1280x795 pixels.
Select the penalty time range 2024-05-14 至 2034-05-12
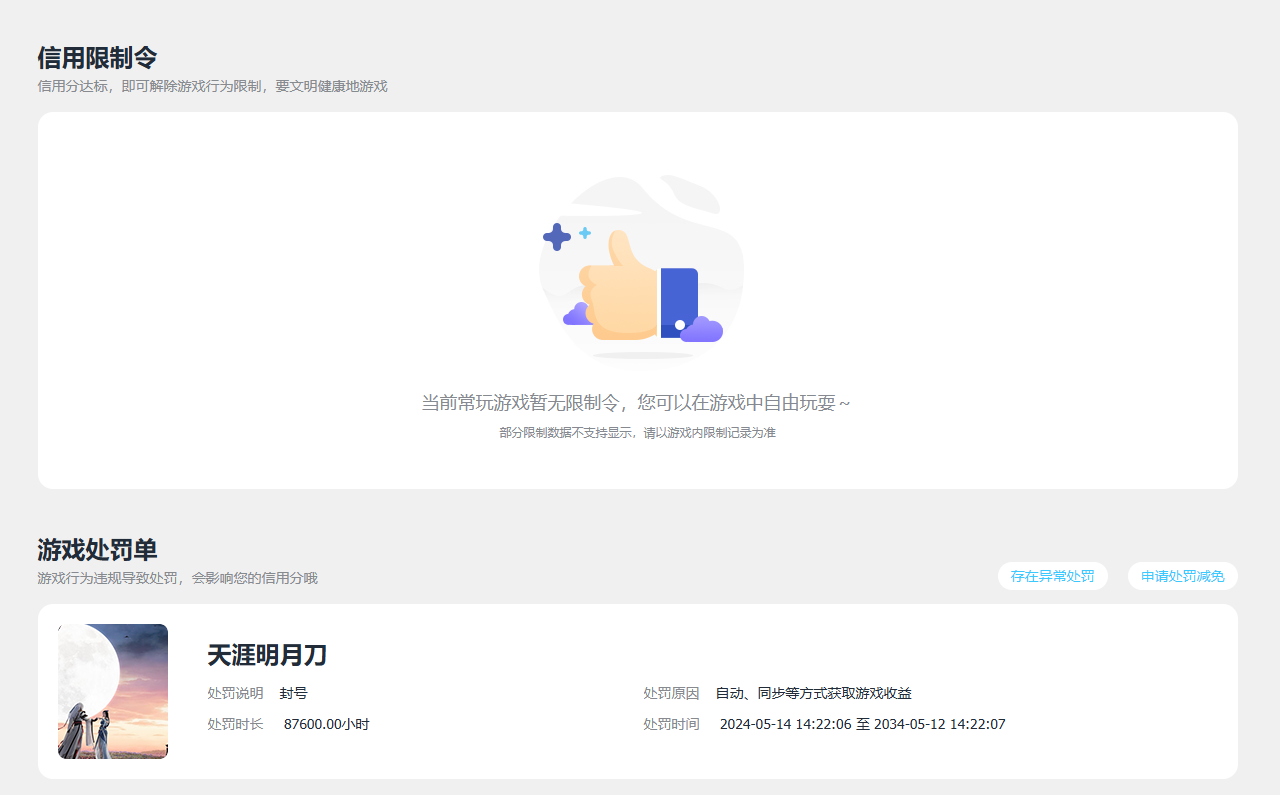(863, 724)
